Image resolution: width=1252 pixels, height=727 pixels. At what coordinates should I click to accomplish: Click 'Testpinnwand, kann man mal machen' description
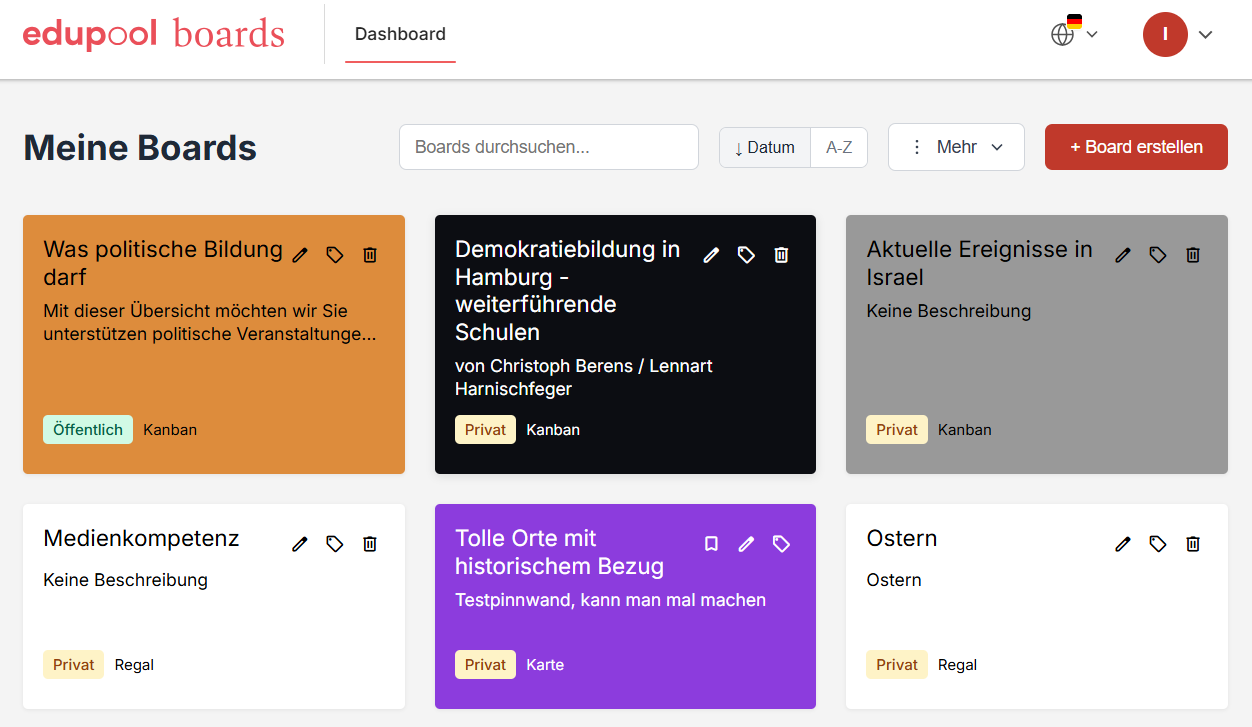(610, 600)
